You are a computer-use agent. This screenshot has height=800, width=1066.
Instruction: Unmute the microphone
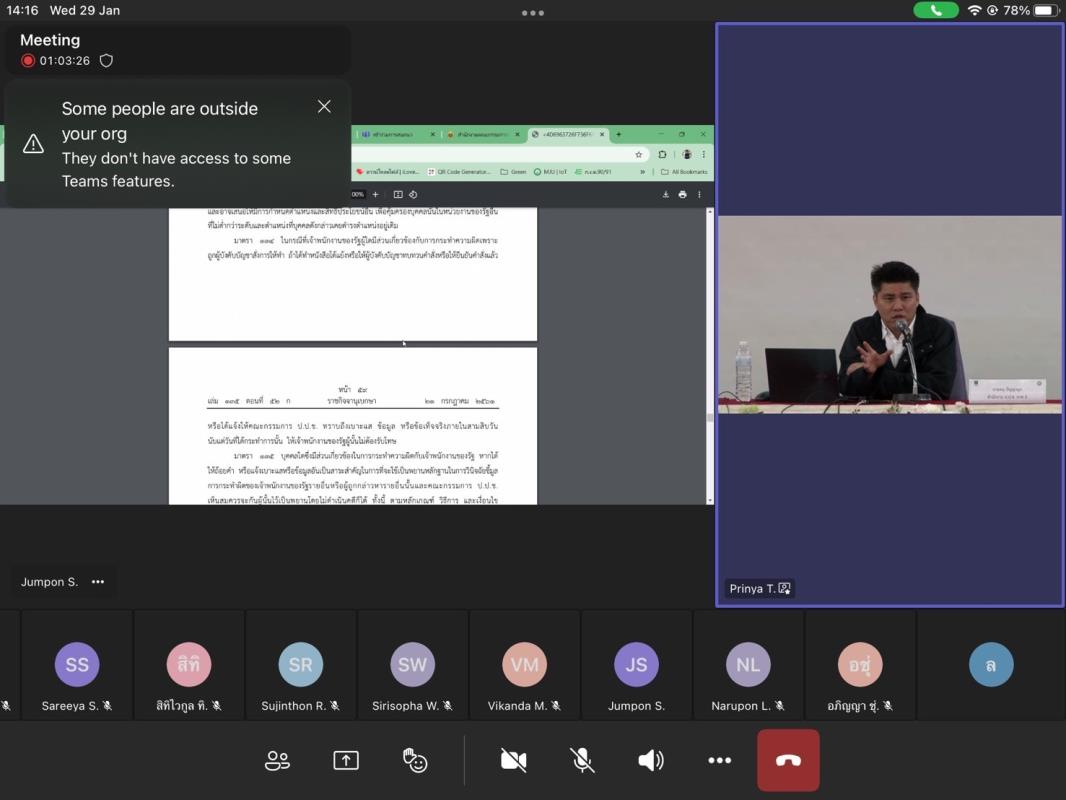click(x=582, y=761)
